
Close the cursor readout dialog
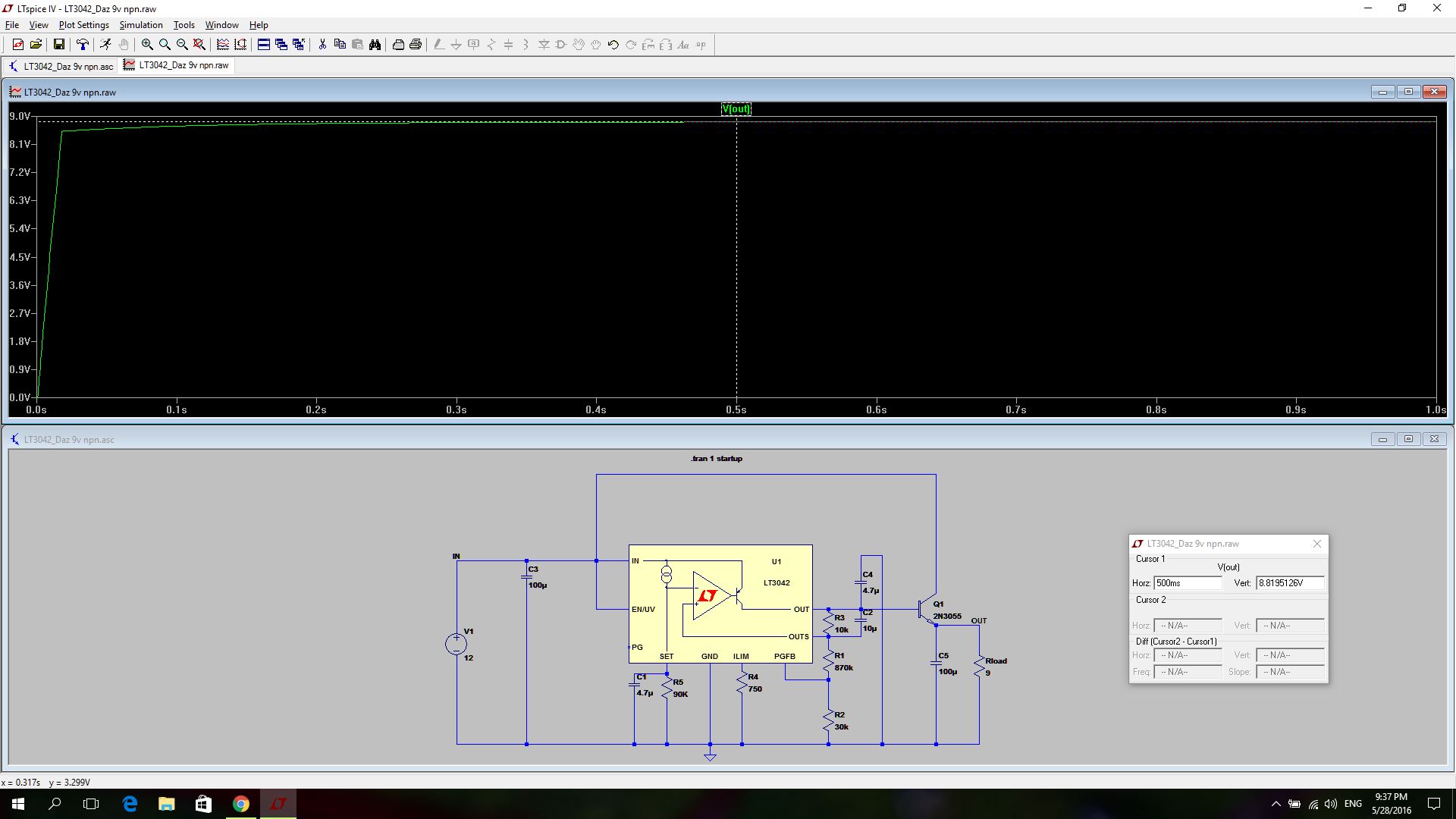[x=1317, y=544]
